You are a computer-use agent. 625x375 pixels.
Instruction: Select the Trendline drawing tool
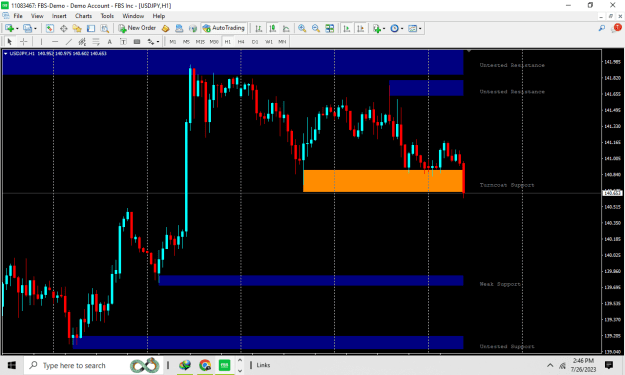[69, 41]
